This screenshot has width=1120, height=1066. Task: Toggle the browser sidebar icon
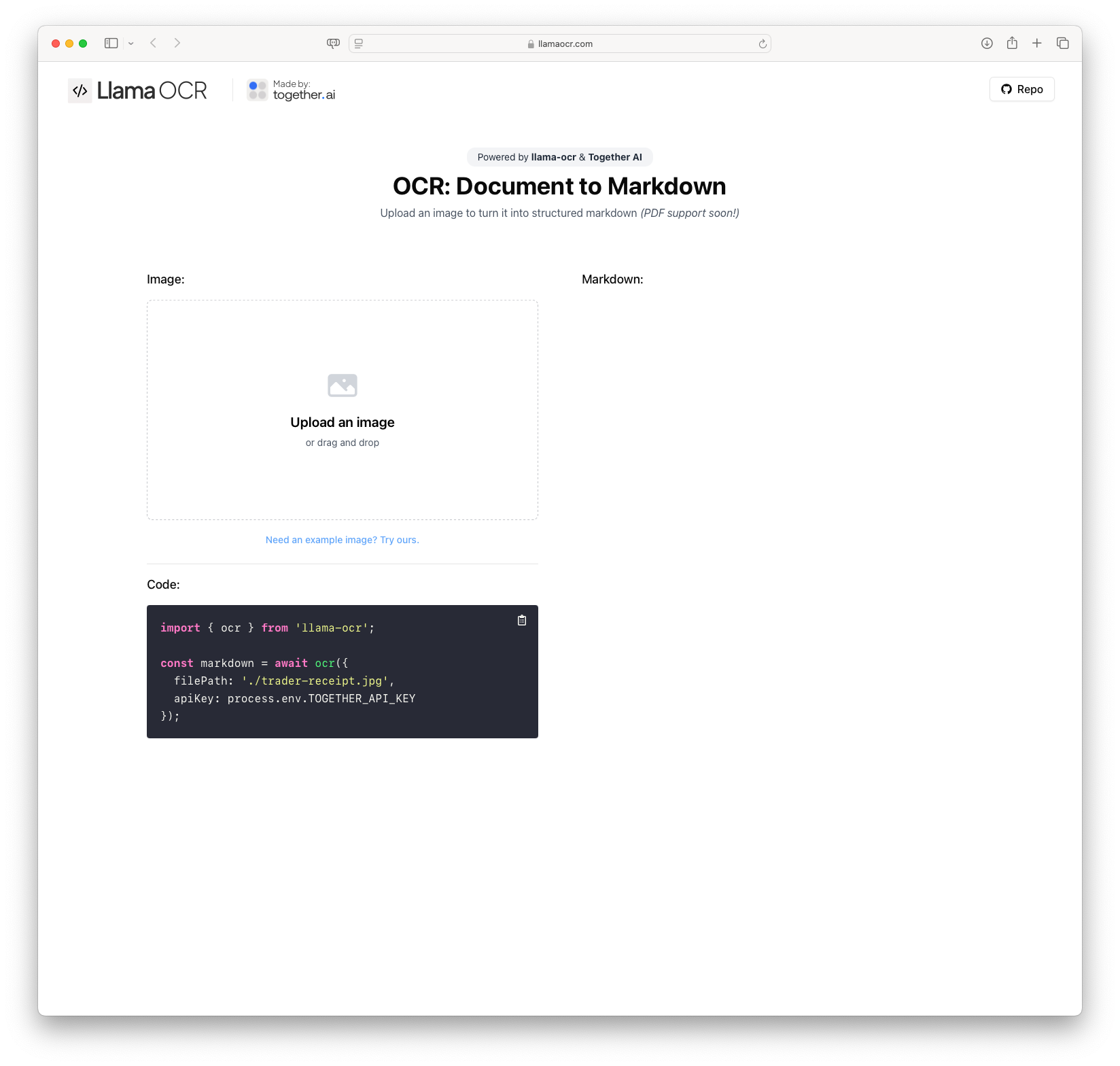[111, 43]
